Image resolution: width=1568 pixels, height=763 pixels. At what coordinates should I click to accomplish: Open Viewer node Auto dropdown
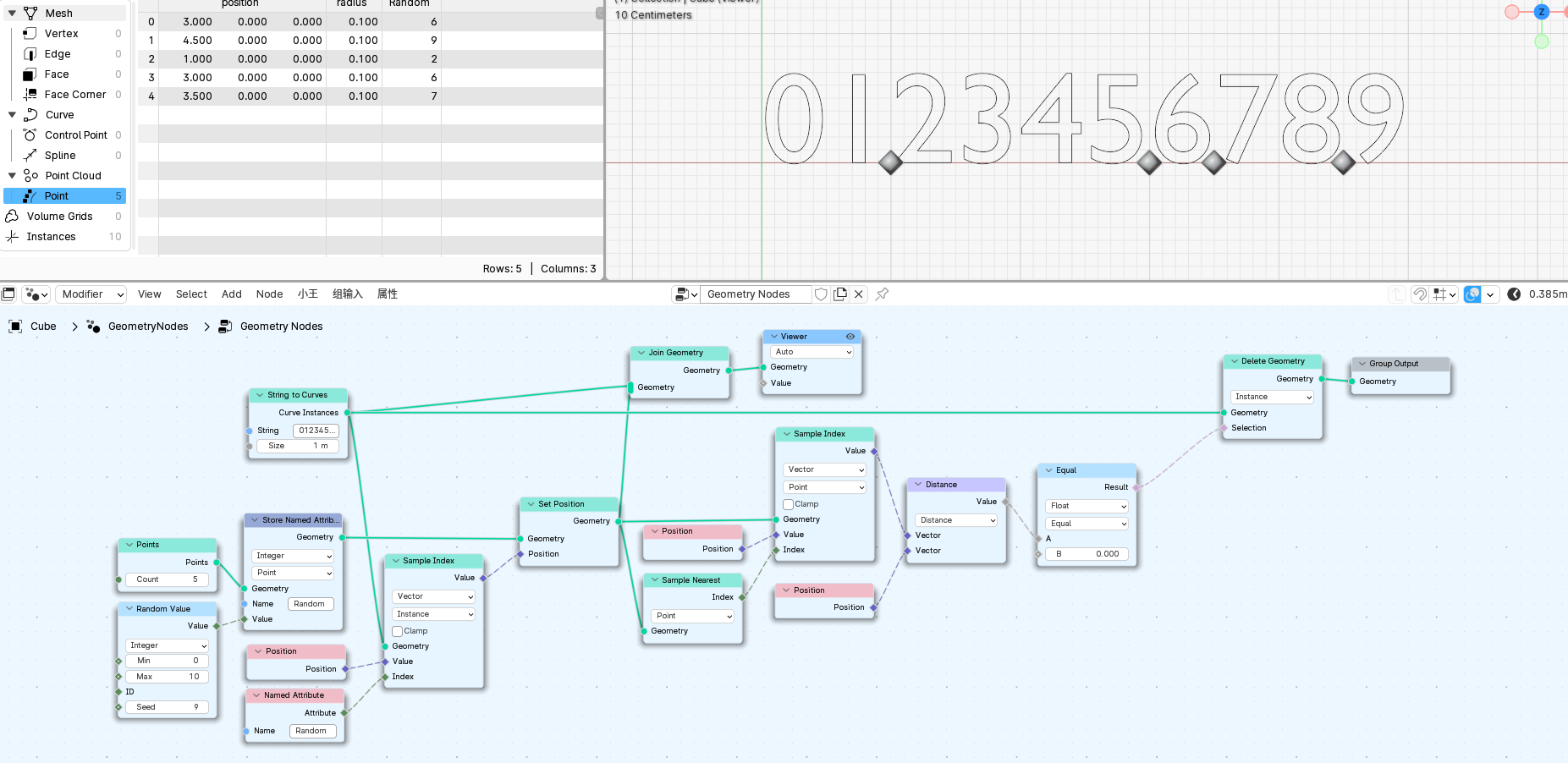(812, 352)
